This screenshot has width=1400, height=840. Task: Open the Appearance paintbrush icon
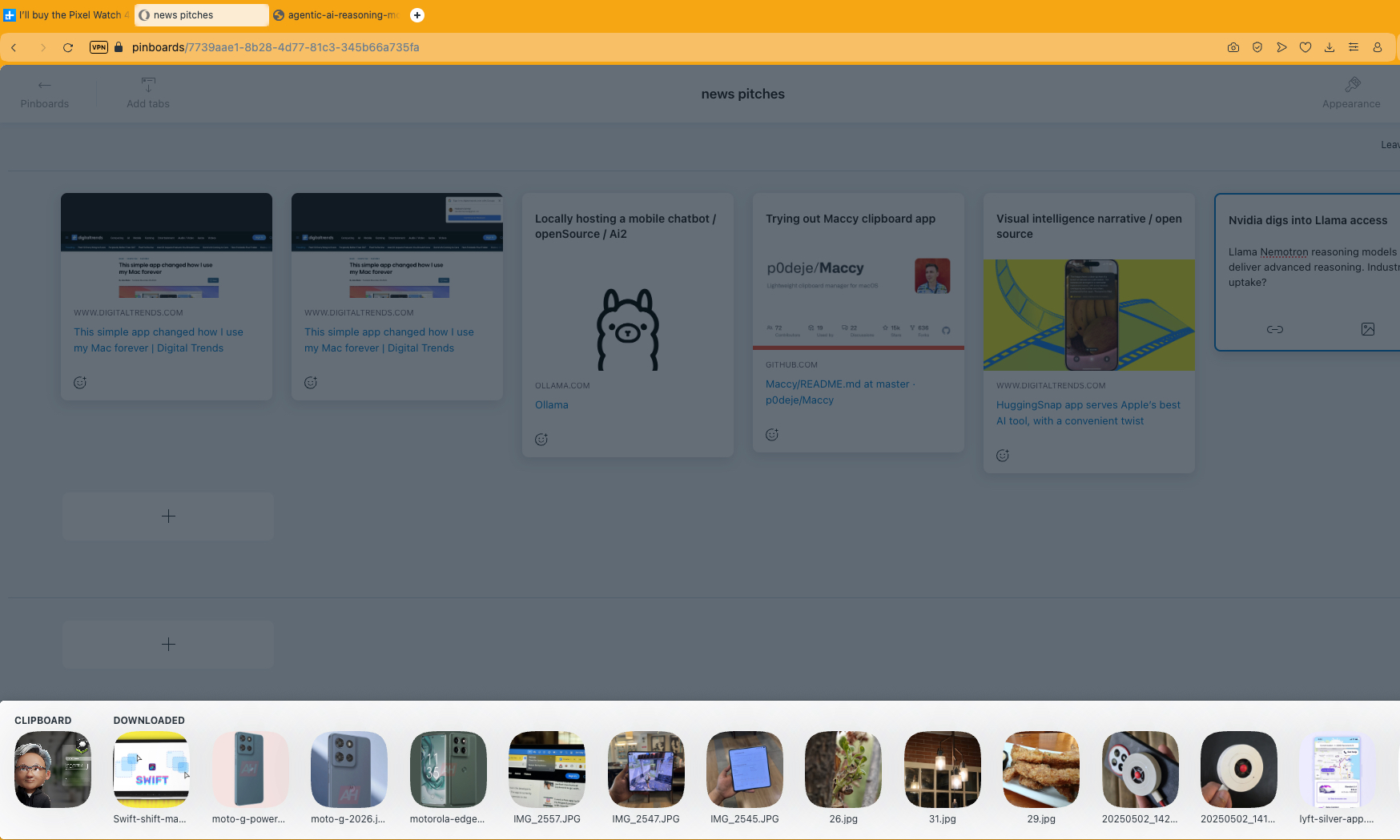(1352, 85)
